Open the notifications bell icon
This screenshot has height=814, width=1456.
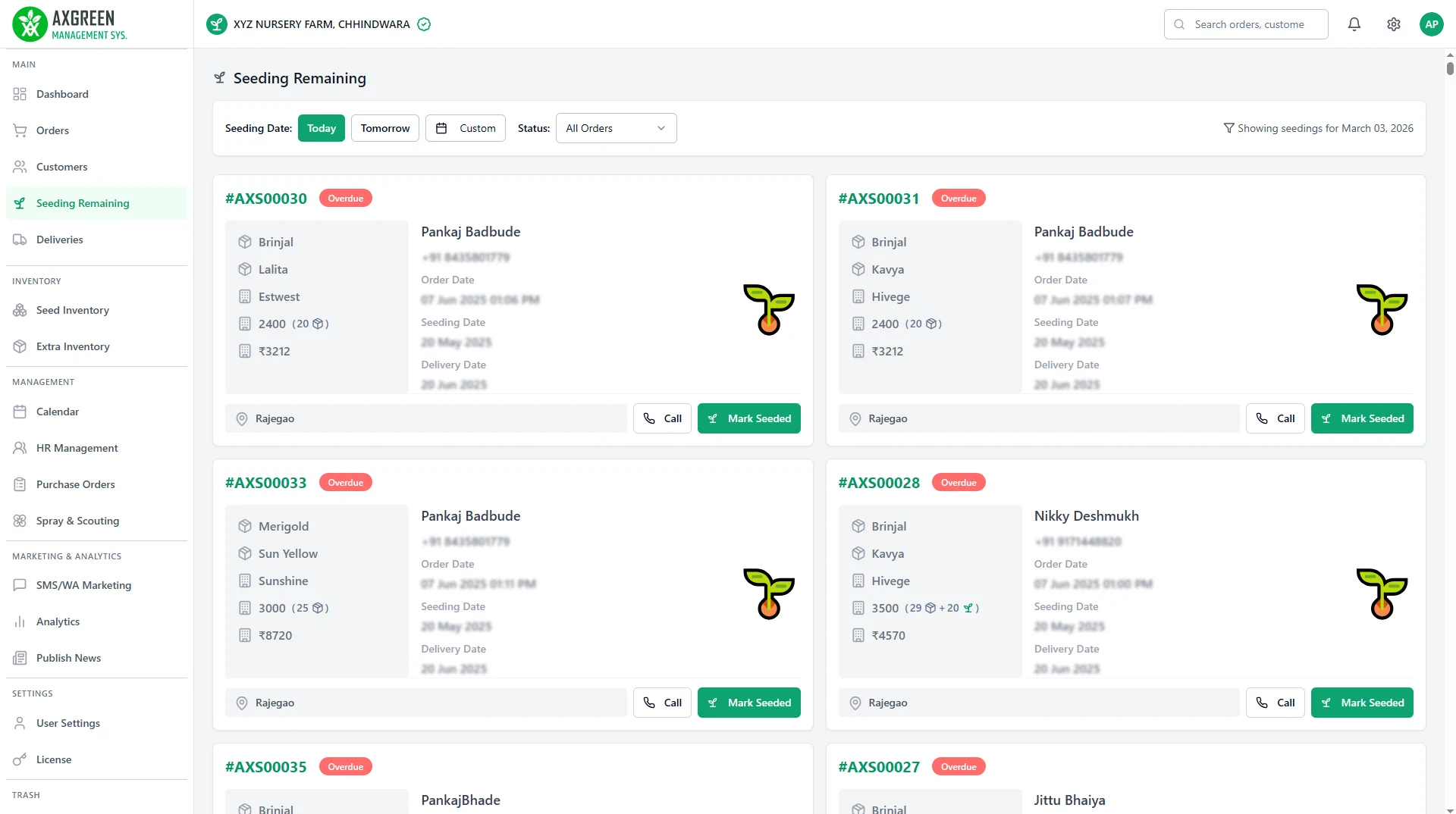(x=1354, y=24)
